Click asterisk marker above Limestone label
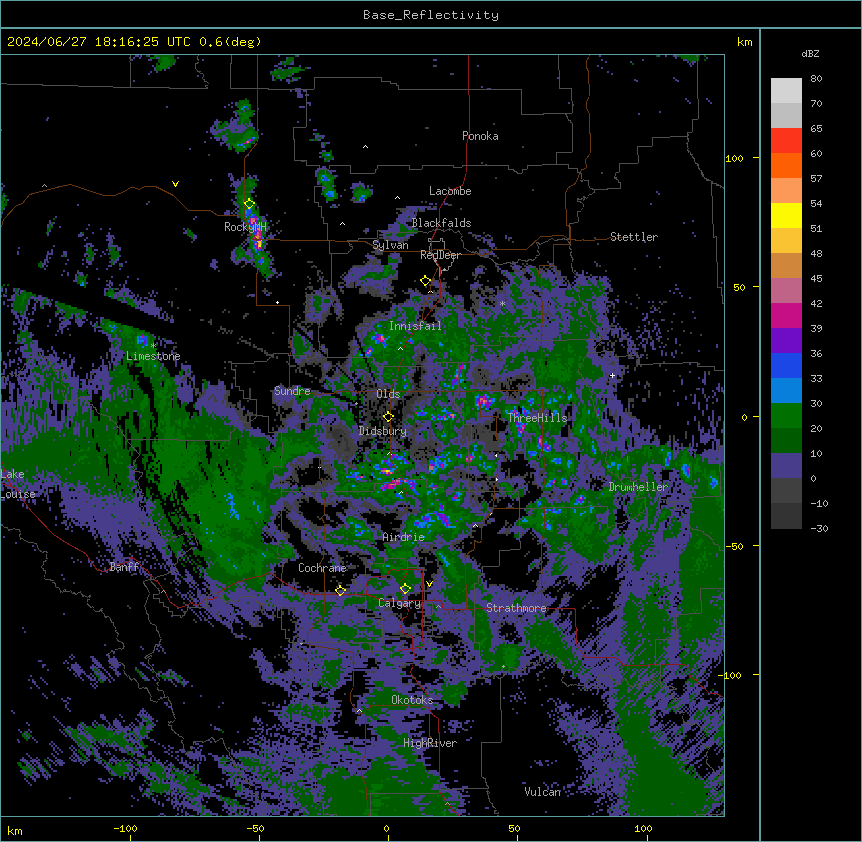 (x=153, y=346)
